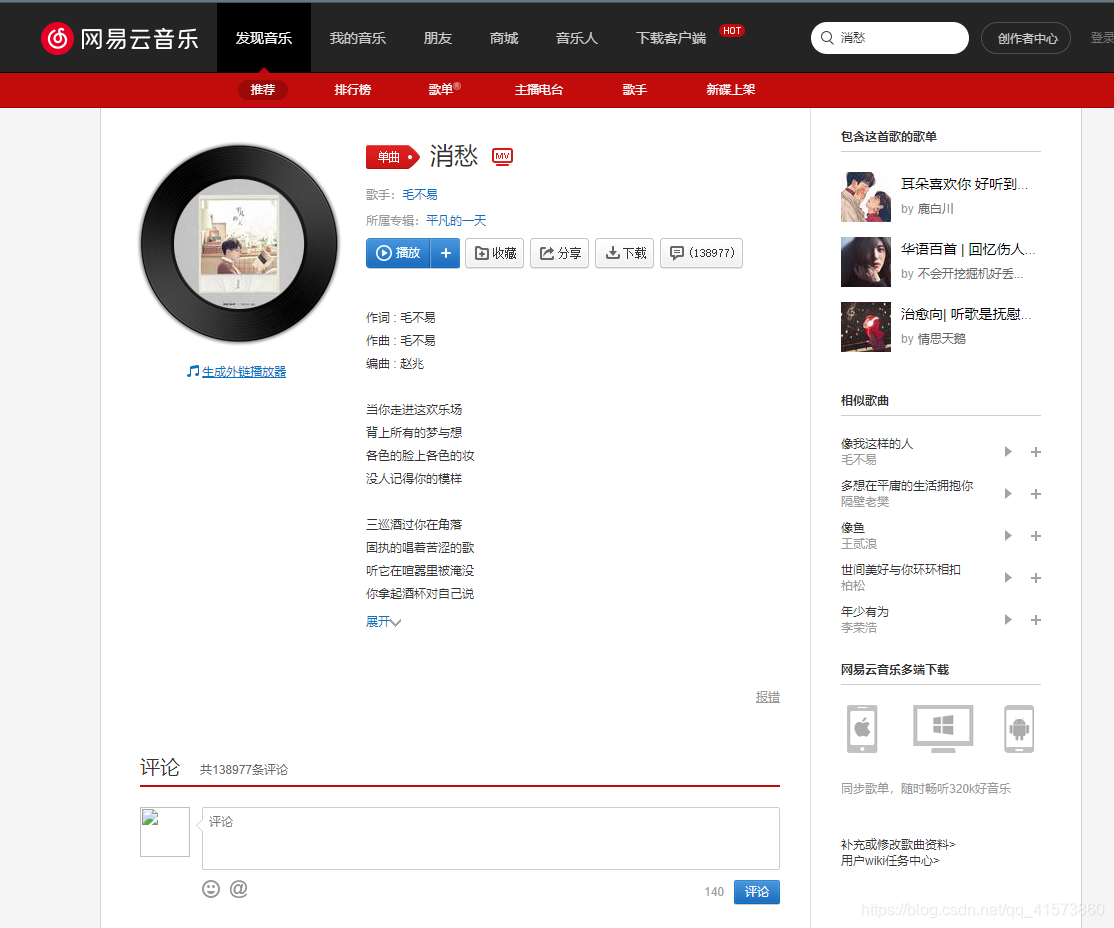Viewport: 1114px width, 928px height.
Task: Submit comment with blue 评论 button
Action: click(x=757, y=892)
